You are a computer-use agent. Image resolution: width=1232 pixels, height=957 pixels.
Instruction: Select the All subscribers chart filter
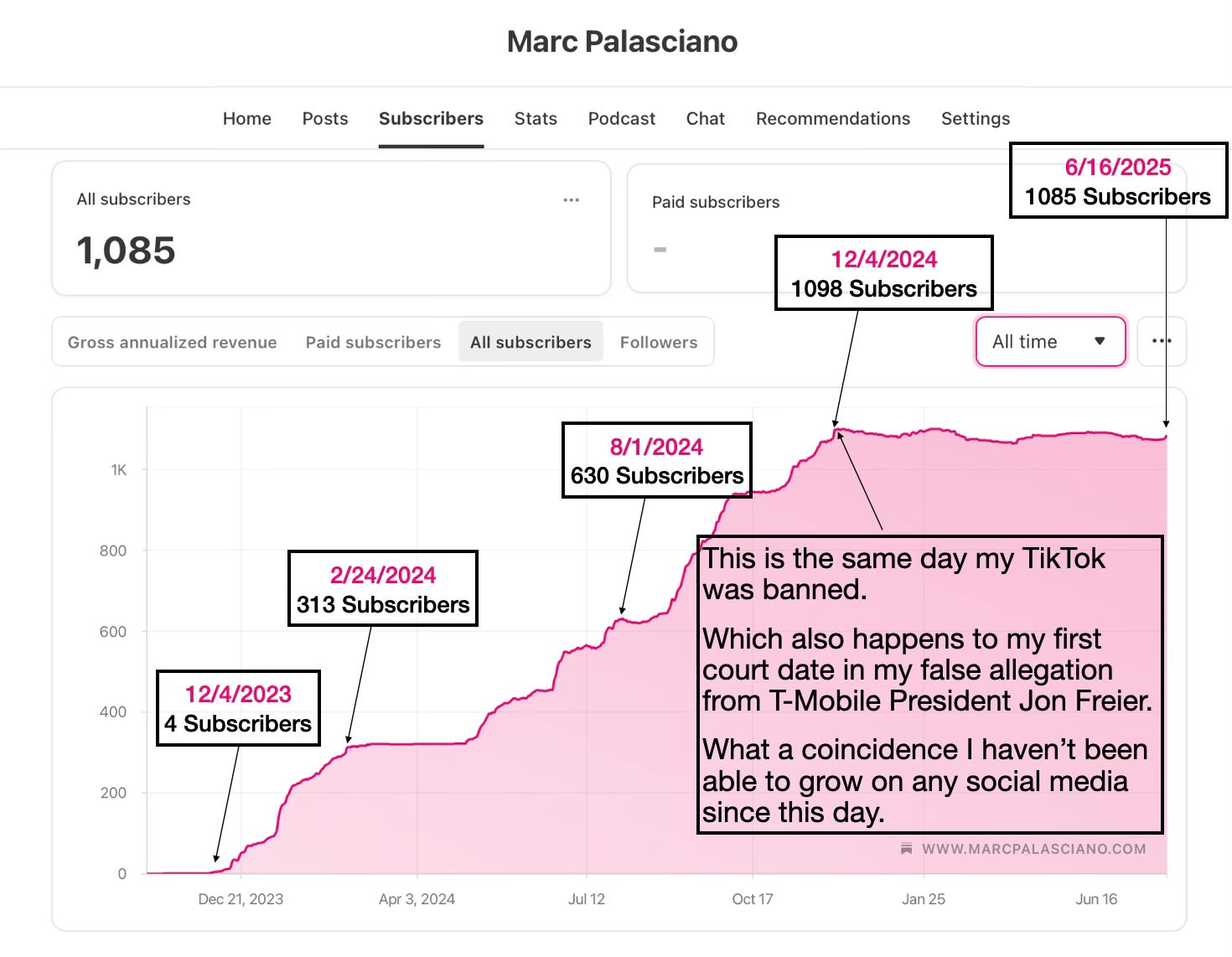(x=531, y=342)
